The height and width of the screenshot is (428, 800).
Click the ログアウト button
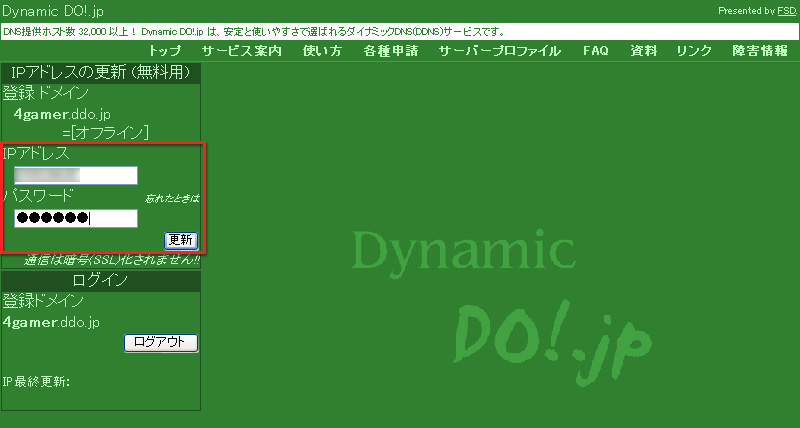[161, 343]
